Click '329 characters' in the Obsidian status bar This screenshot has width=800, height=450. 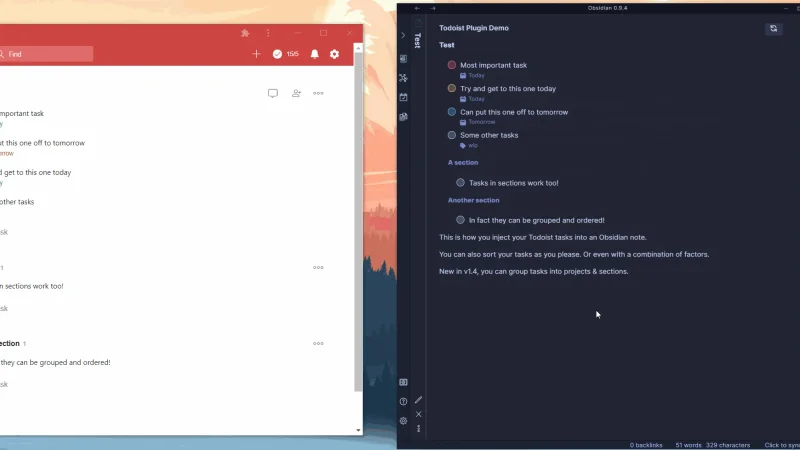pos(728,445)
